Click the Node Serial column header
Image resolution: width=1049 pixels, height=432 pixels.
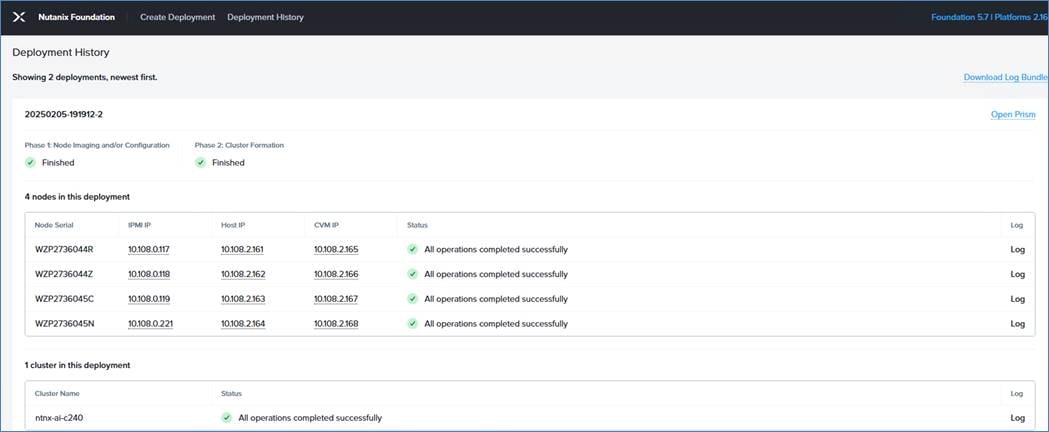[54, 225]
